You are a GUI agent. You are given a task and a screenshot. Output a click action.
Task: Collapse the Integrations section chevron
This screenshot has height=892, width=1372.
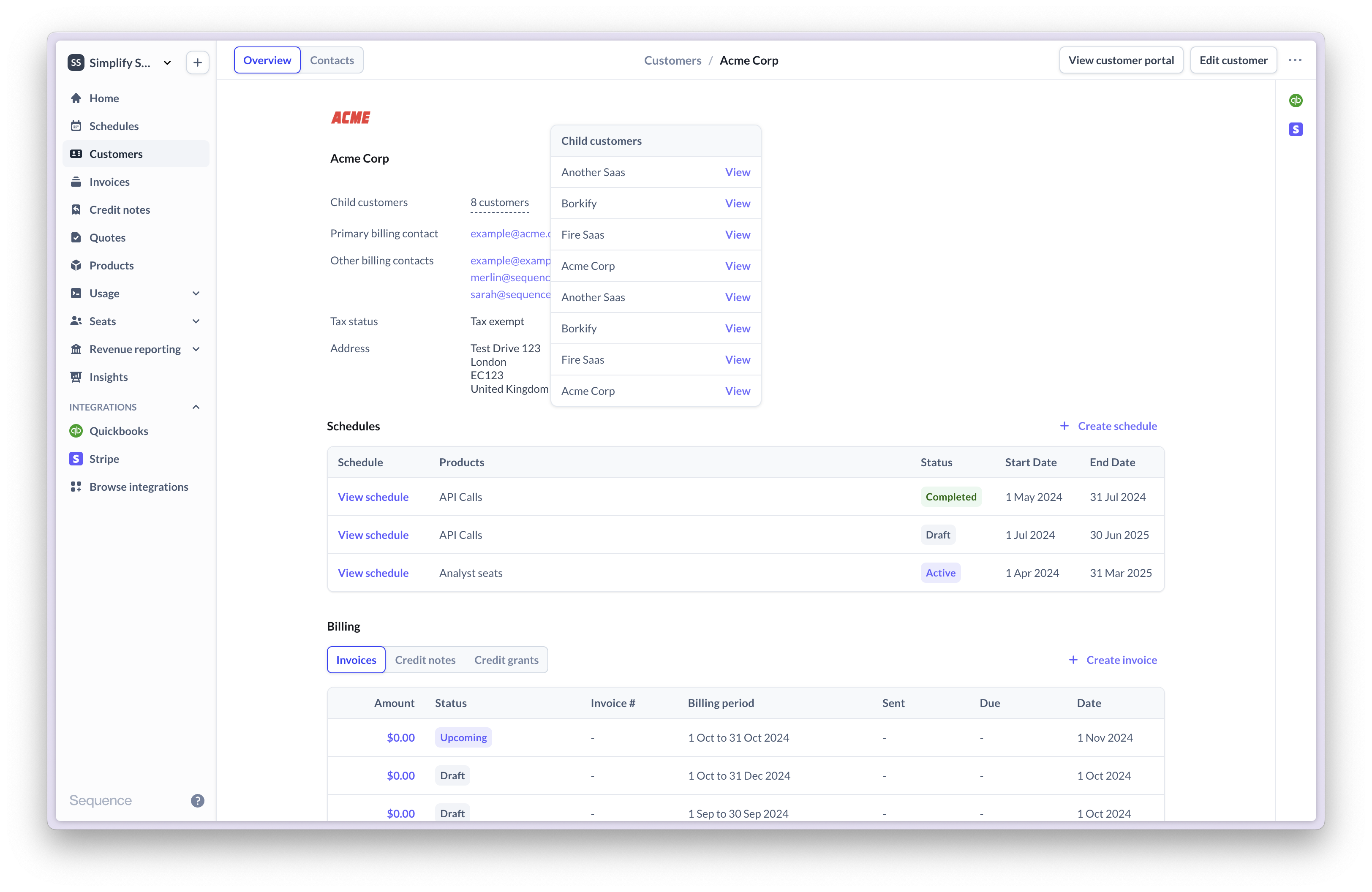(196, 407)
